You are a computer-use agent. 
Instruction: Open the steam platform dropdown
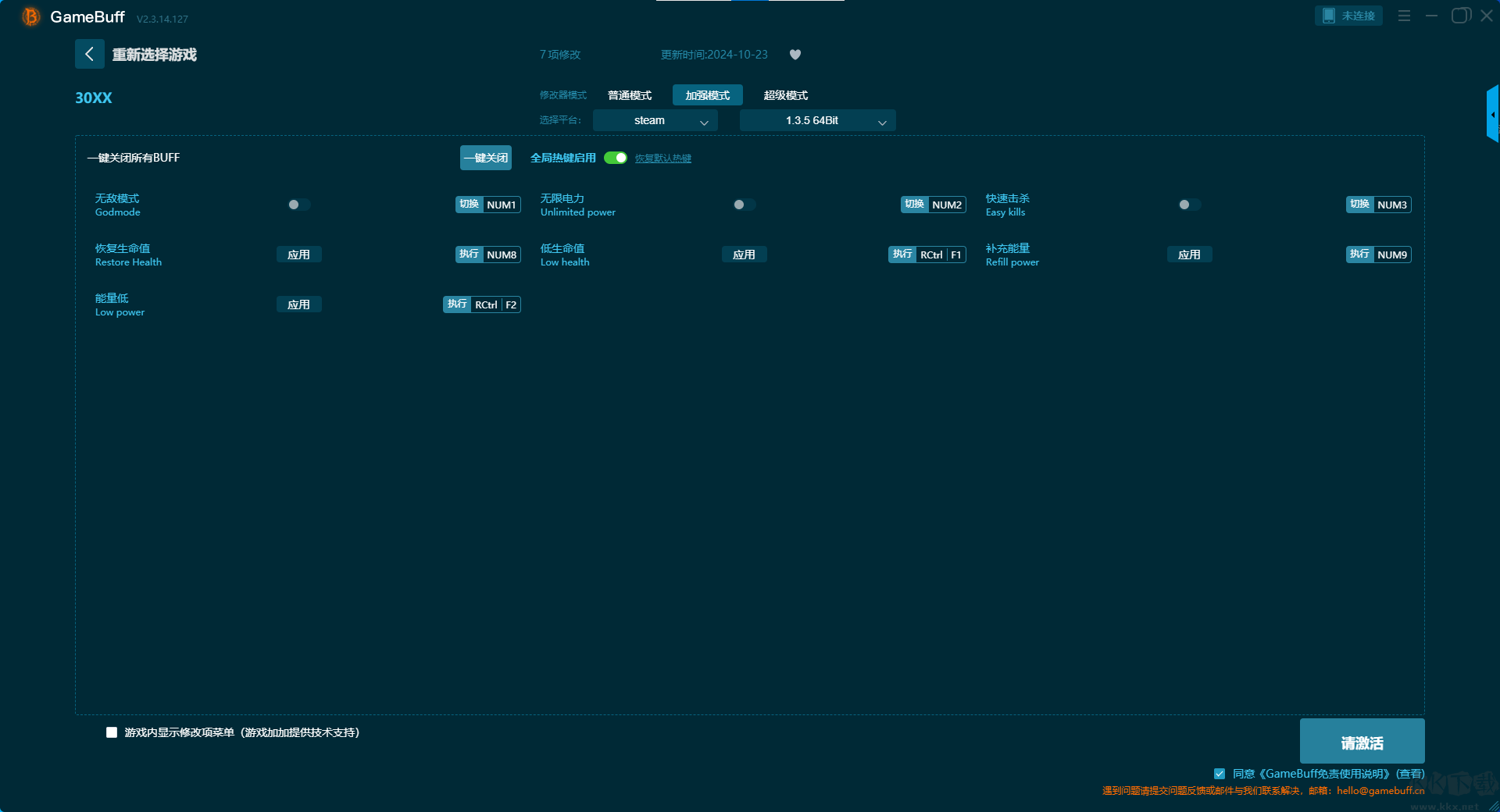(x=655, y=120)
